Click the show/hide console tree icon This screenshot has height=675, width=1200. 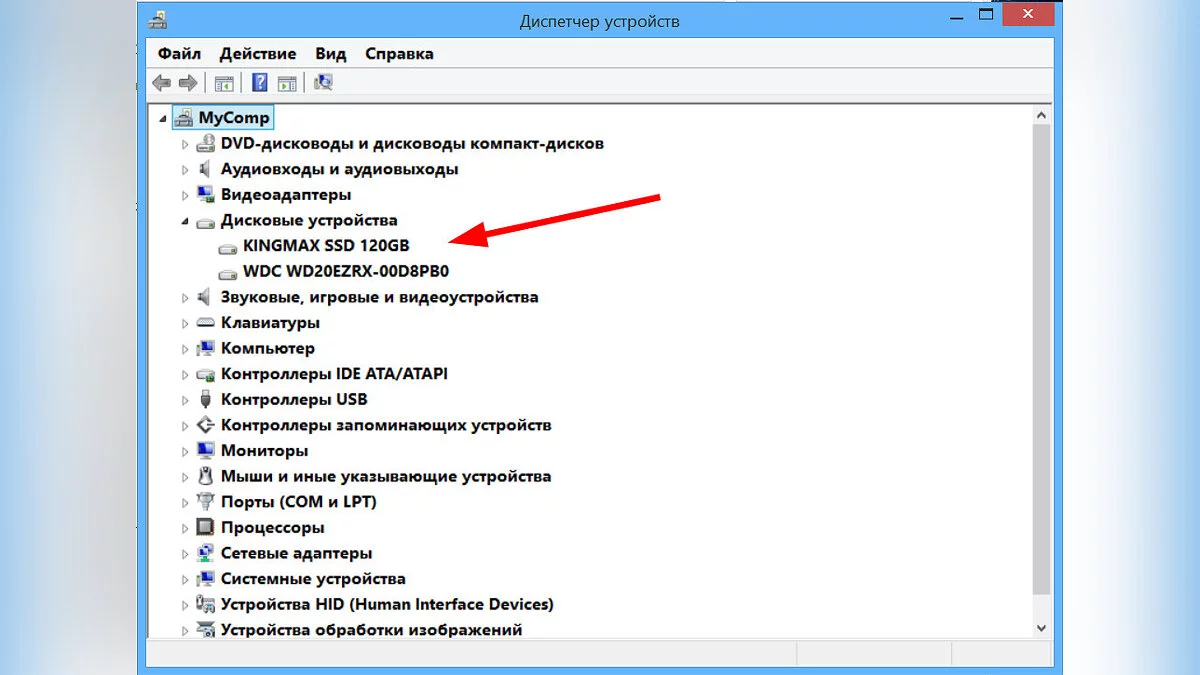224,83
